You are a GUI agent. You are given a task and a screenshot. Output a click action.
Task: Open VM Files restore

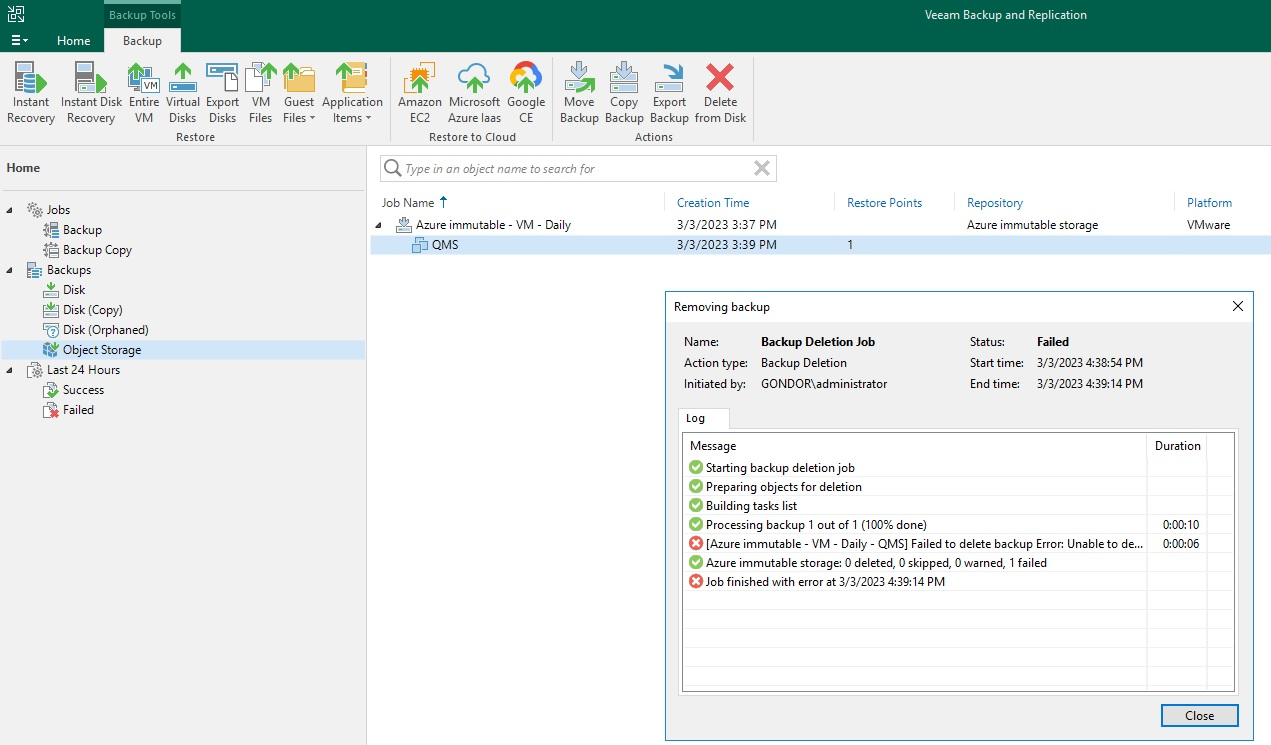[x=261, y=92]
